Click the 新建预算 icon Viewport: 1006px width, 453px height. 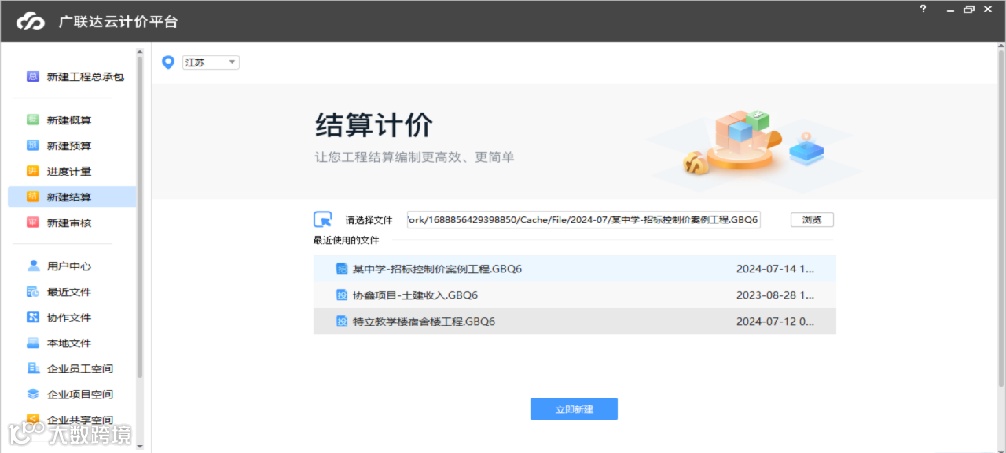click(x=33, y=145)
